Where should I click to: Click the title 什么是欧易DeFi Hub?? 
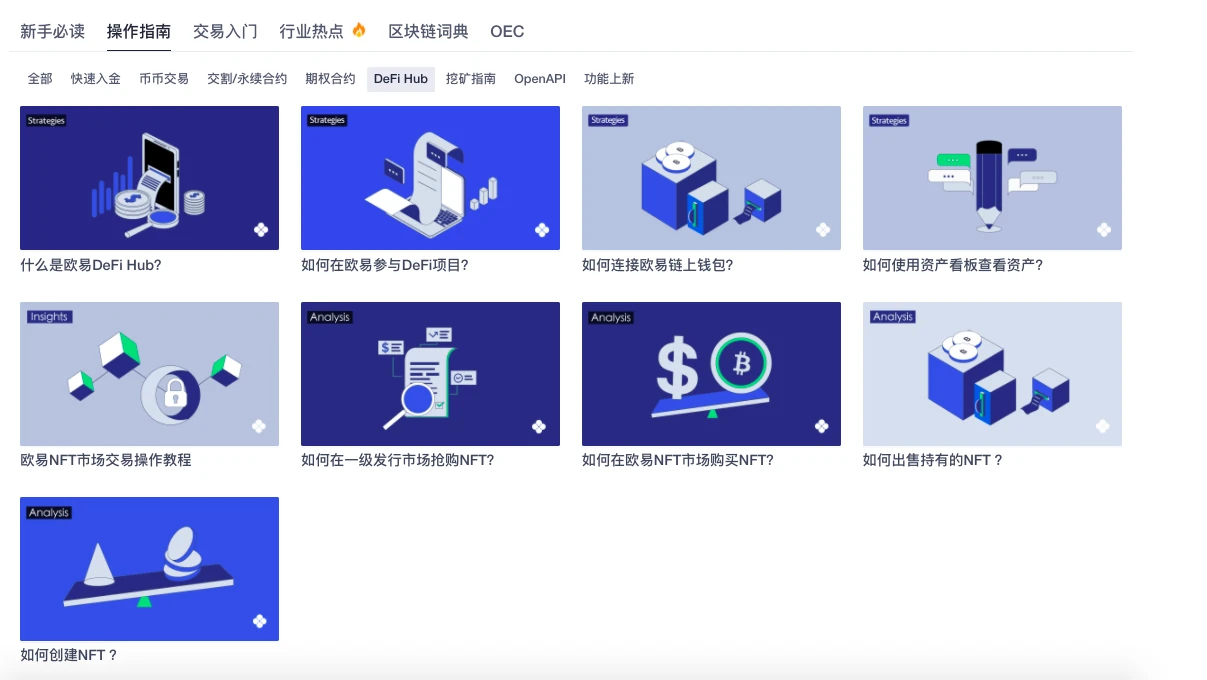click(x=91, y=265)
